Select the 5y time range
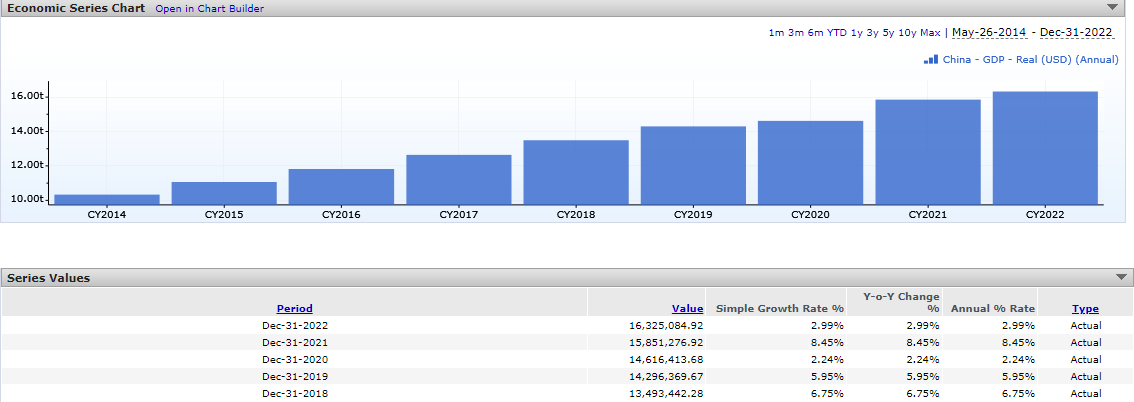This screenshot has height=402, width=1134. tap(888, 33)
